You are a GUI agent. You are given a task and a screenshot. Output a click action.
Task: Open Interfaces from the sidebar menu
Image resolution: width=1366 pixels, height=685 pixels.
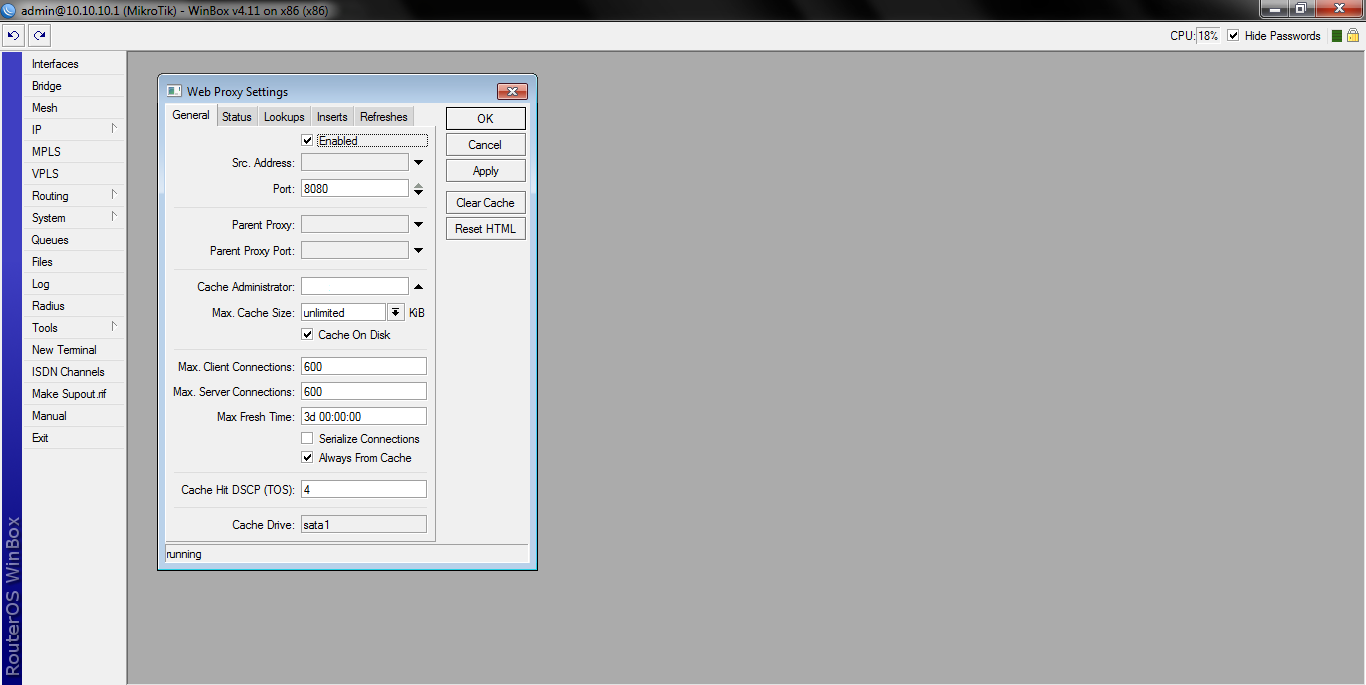point(75,64)
